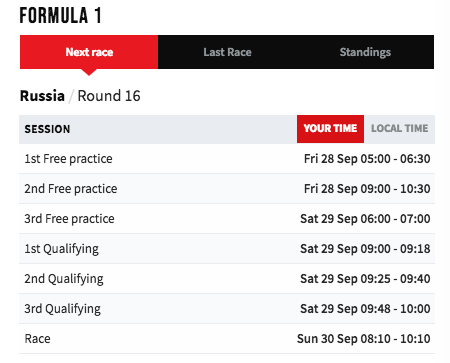Select the 1st Free practice row
450x363 pixels.
(x=227, y=159)
